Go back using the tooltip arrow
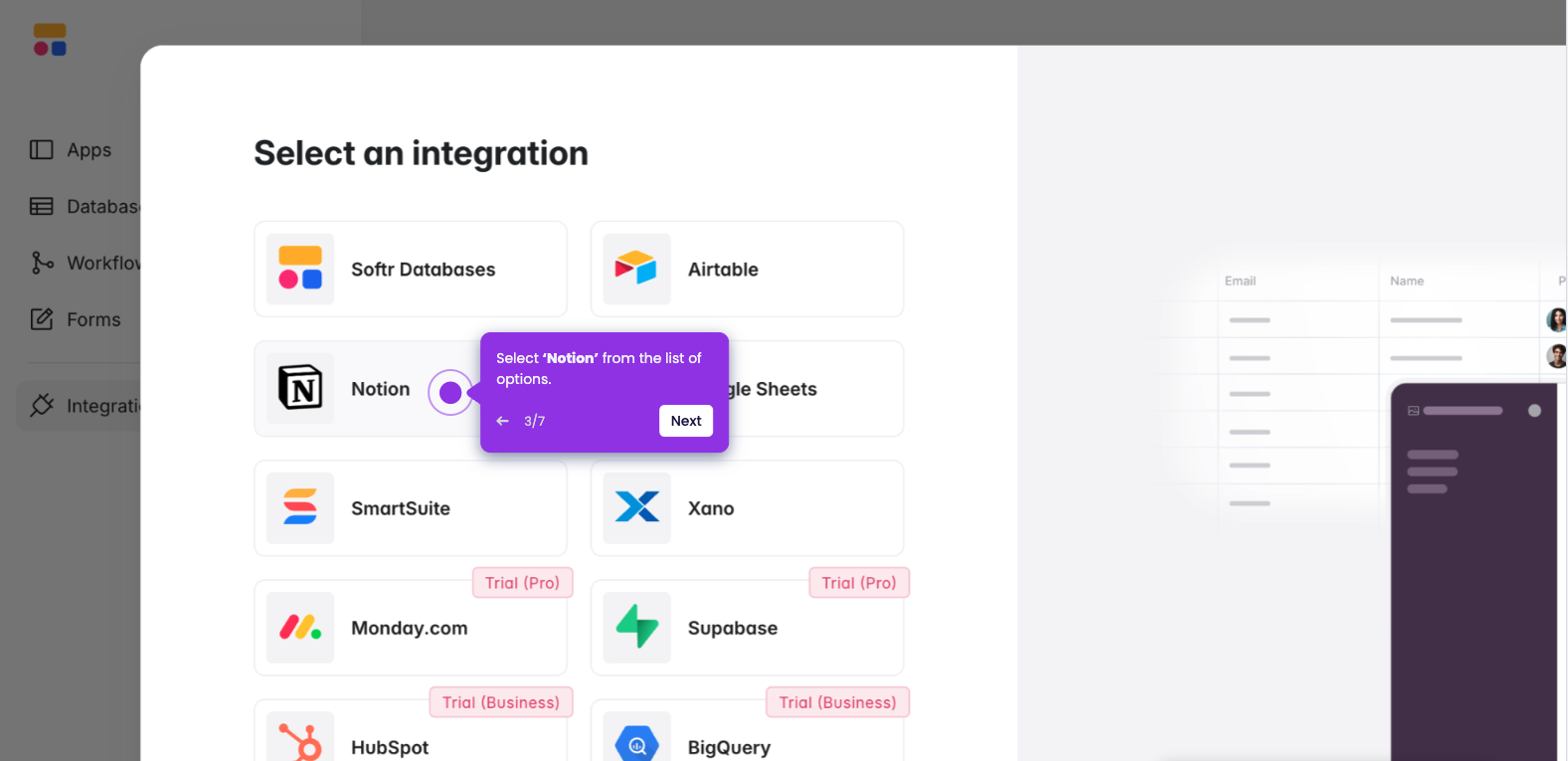 (x=503, y=421)
